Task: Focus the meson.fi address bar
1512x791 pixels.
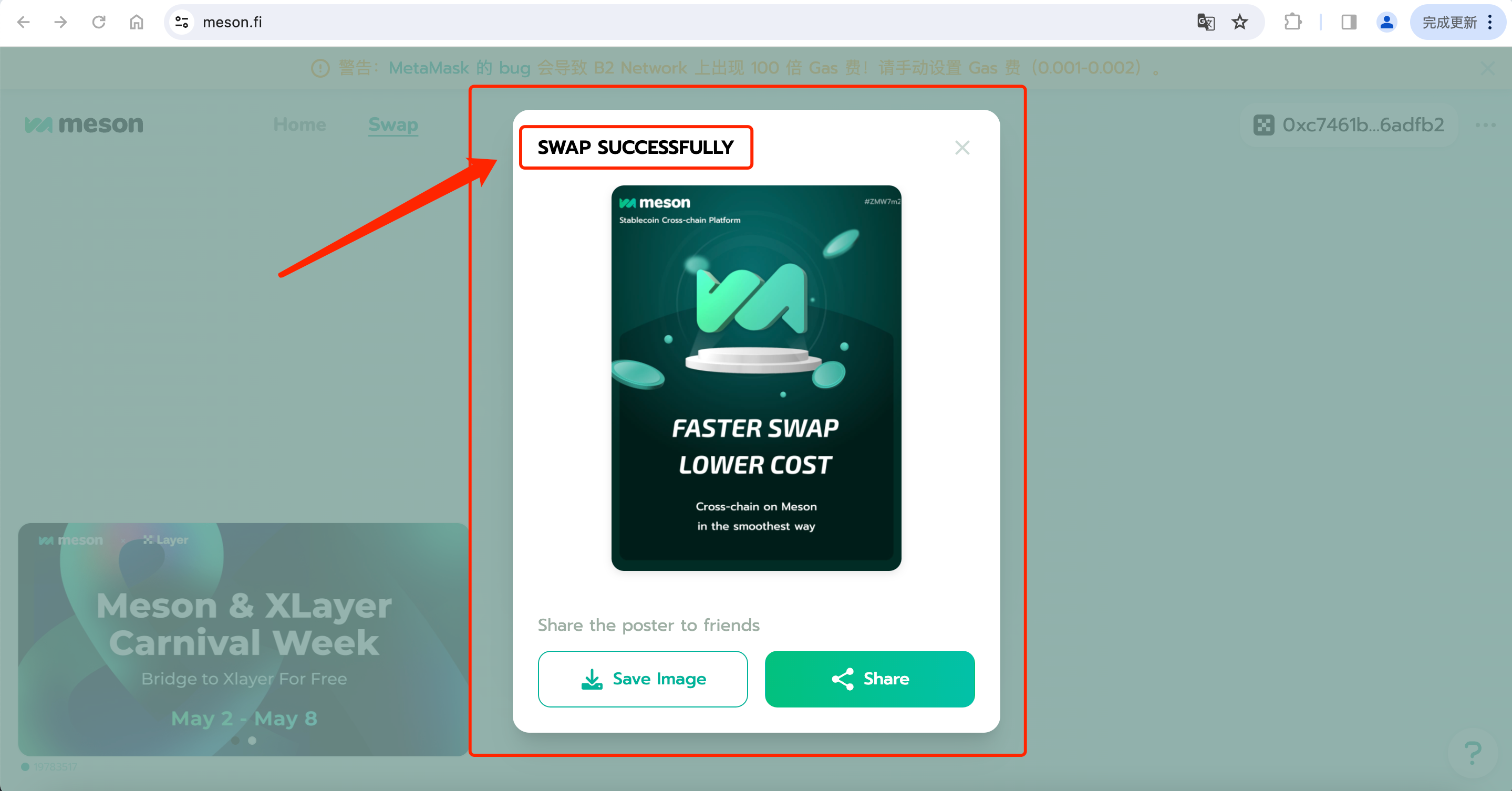Action: (x=675, y=22)
